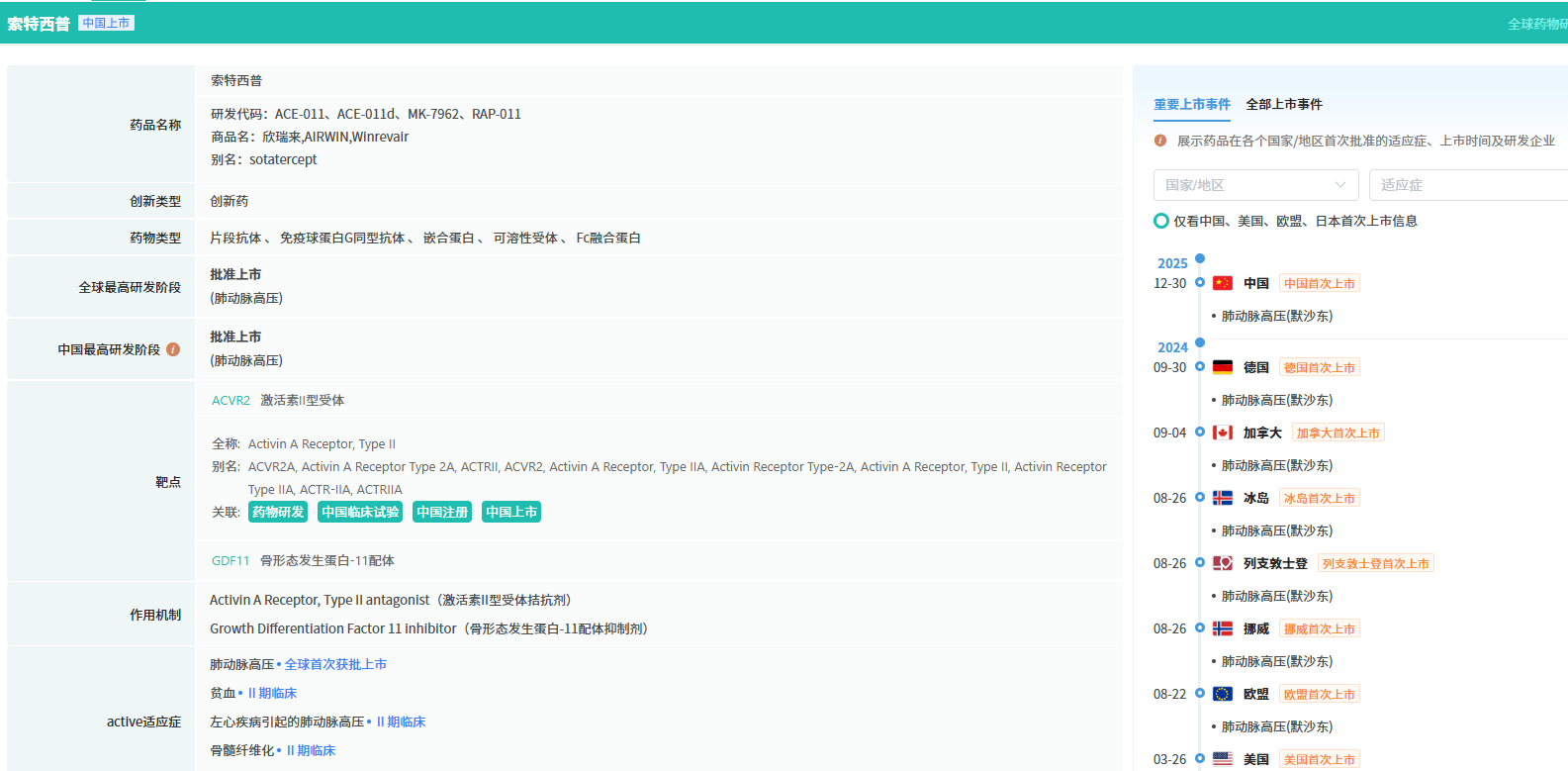Screen dimensions: 1568x771
Task: Click the Activin A Receptor, Type II antagonist text
Action: tap(320, 600)
